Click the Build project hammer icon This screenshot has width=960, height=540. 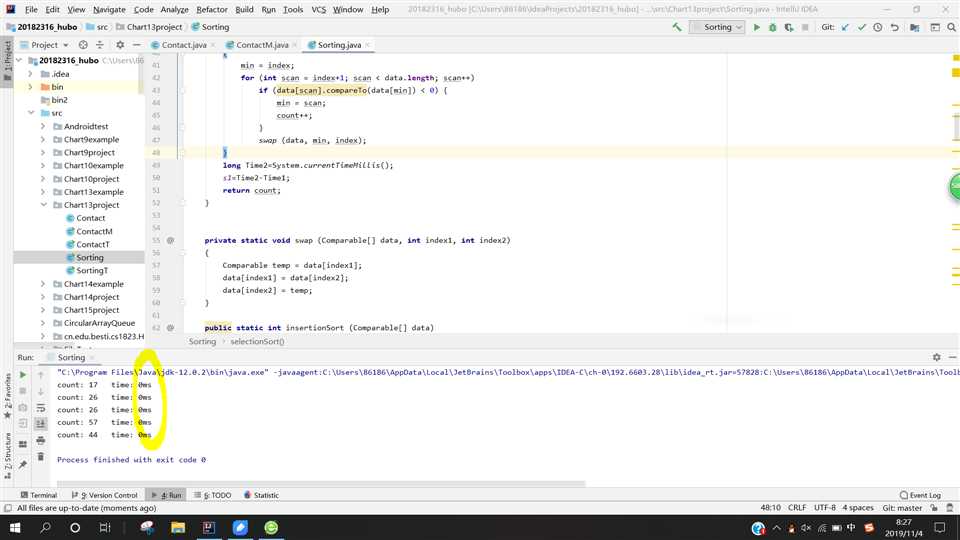677,27
